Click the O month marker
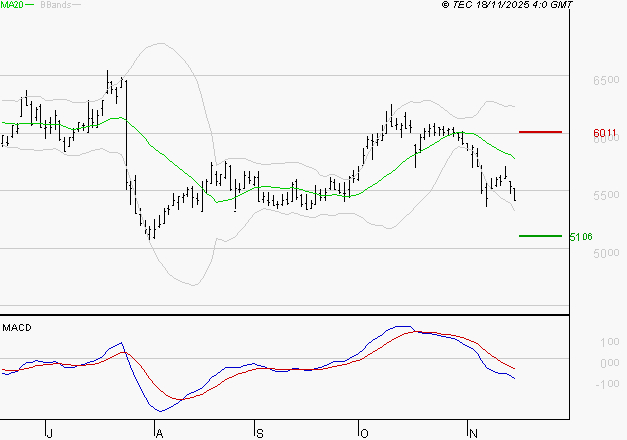Screen dimensions: 627x440 point(364,433)
